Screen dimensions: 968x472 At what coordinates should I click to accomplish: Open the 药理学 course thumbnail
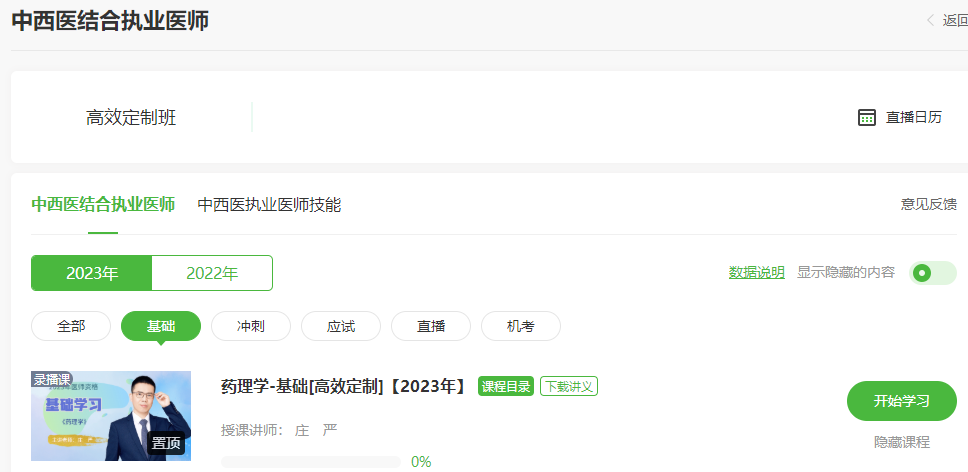point(111,415)
